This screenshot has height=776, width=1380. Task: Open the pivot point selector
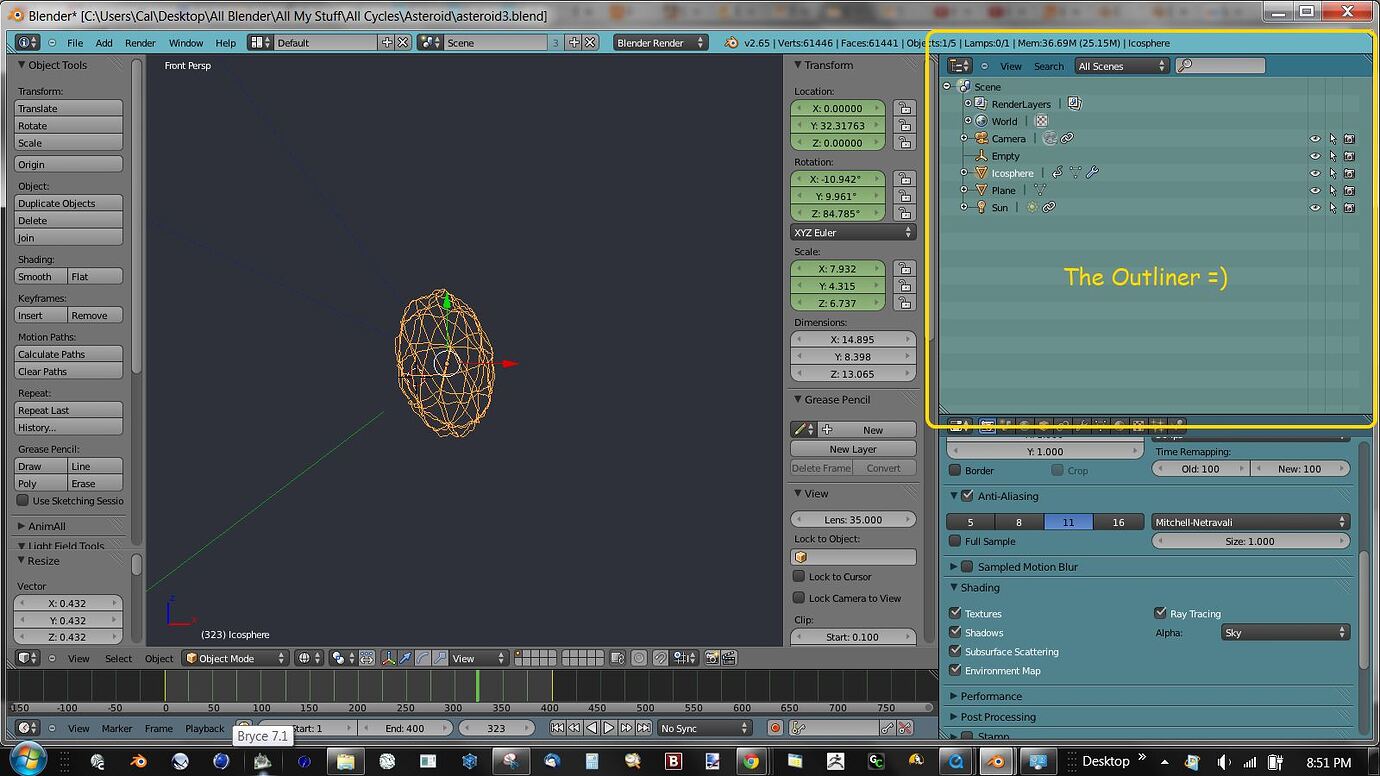[x=344, y=658]
